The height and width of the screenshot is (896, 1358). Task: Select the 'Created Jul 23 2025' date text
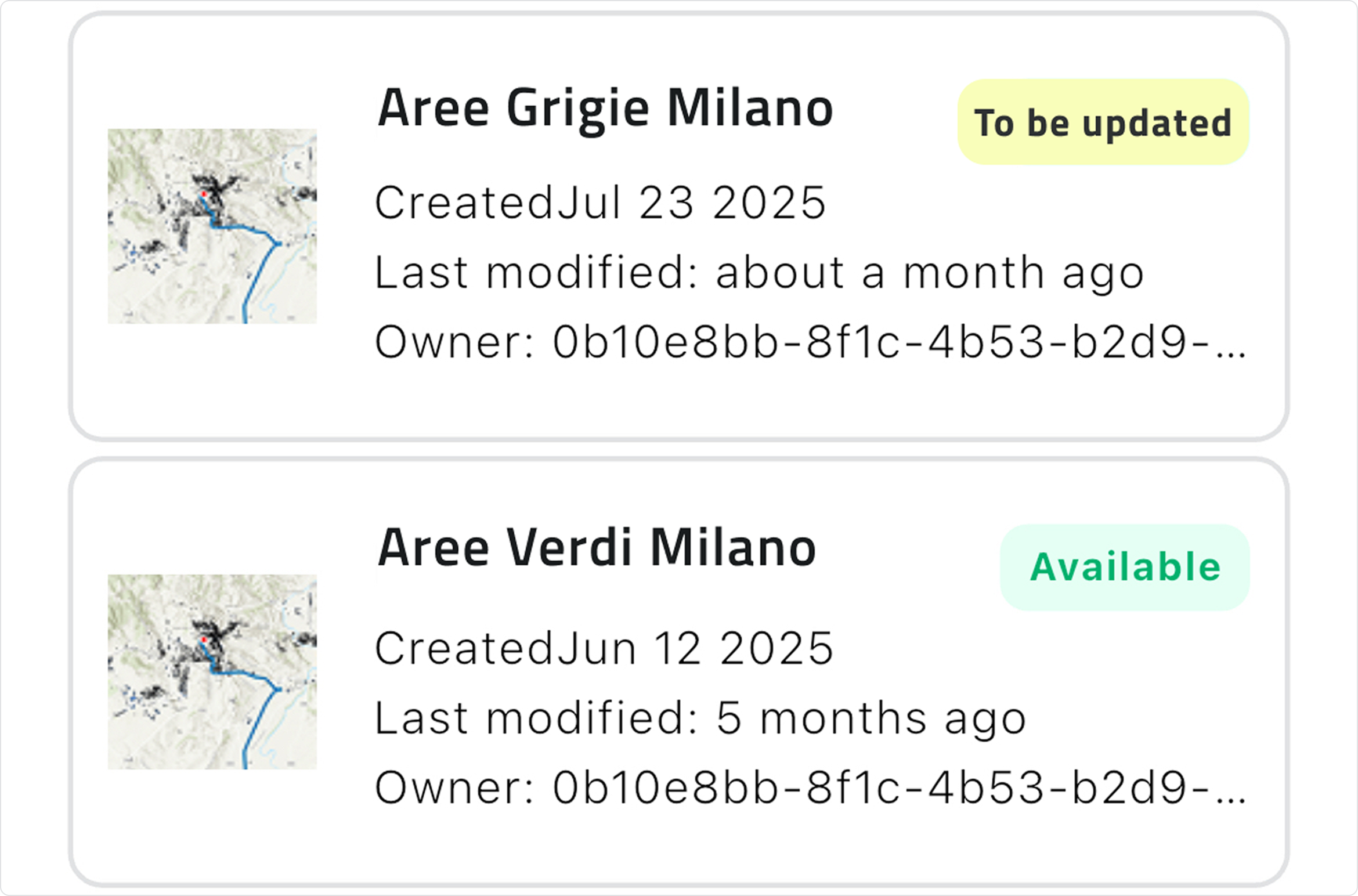click(x=600, y=203)
